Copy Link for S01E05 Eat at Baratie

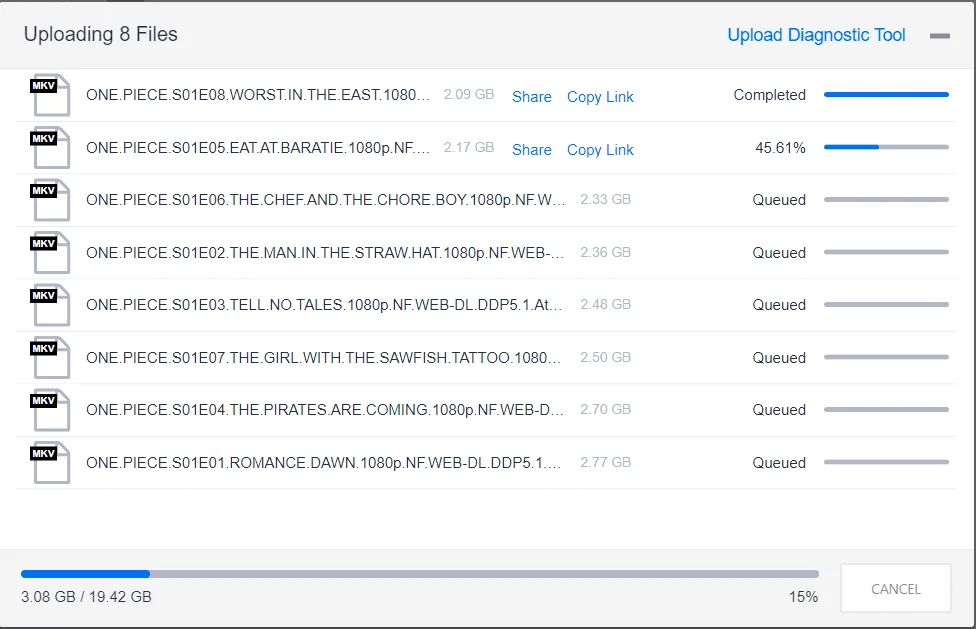pyautogui.click(x=600, y=150)
